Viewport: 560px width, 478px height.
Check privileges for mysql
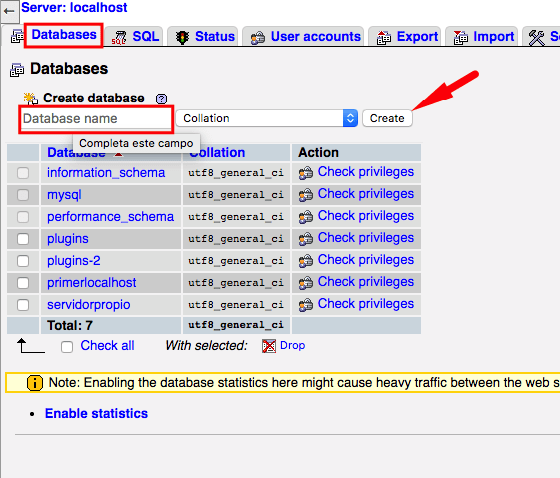pyautogui.click(x=366, y=194)
